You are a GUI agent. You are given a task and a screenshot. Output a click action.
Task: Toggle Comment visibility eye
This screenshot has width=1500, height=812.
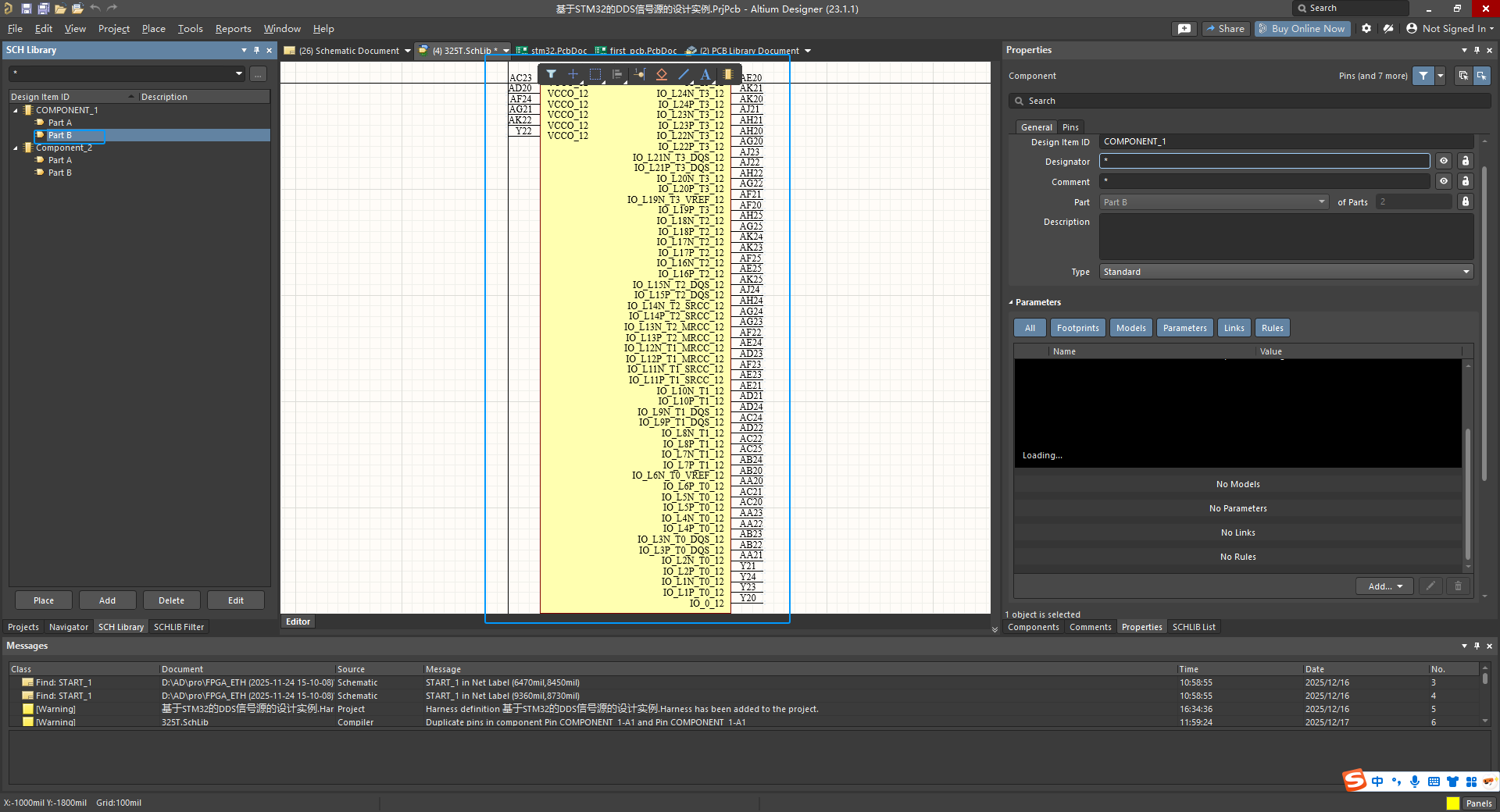1444,181
